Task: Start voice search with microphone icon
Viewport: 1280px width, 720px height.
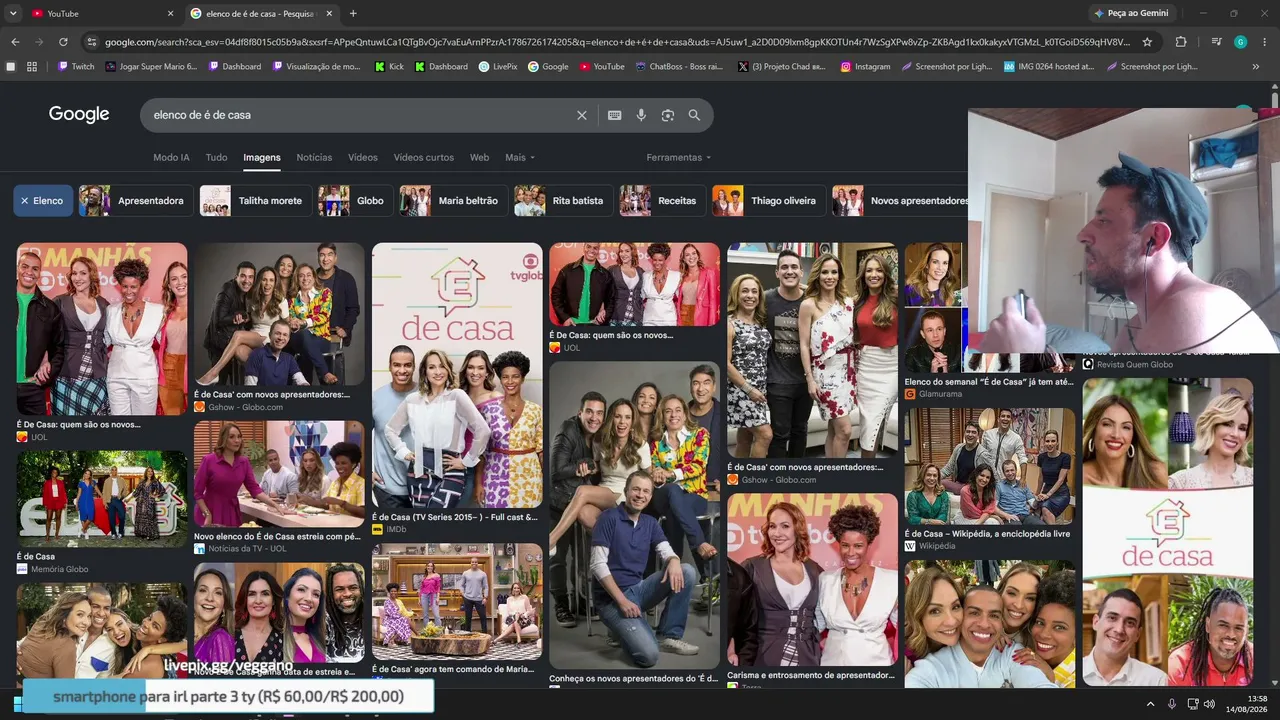Action: (641, 115)
